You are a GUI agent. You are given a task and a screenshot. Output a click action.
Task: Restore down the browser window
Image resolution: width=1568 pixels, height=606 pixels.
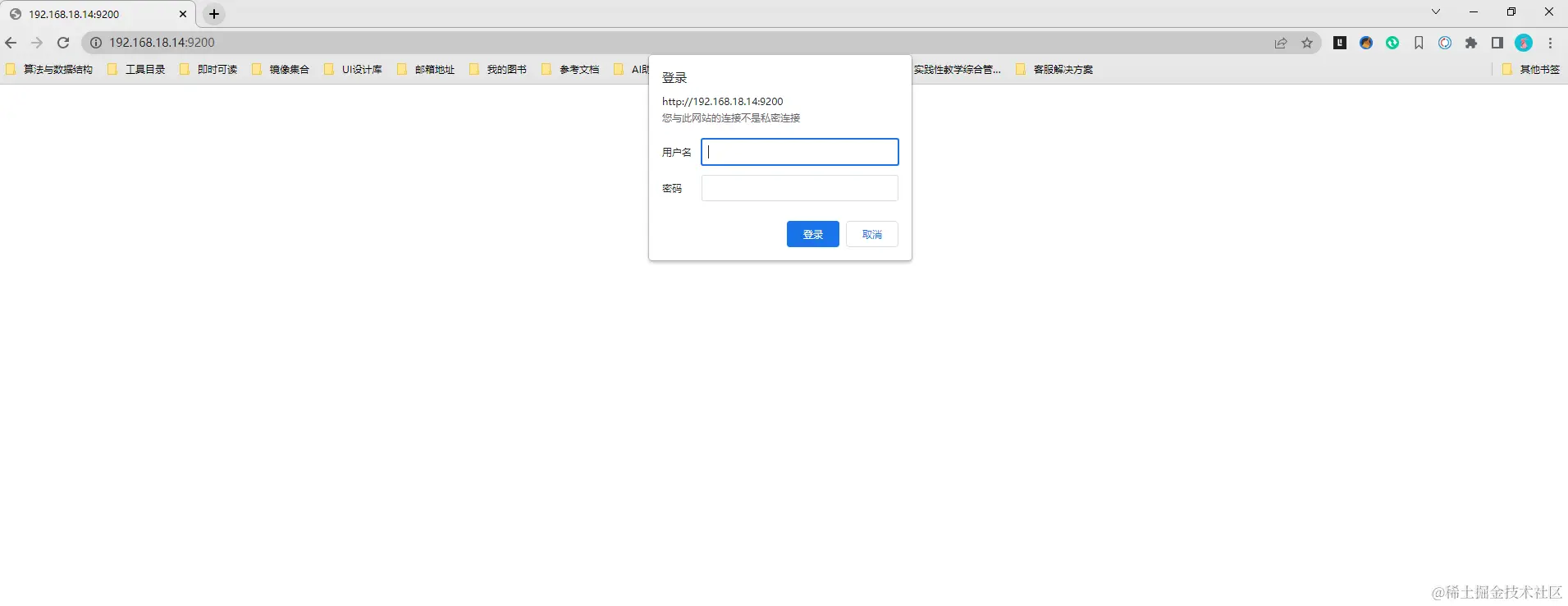tap(1511, 11)
